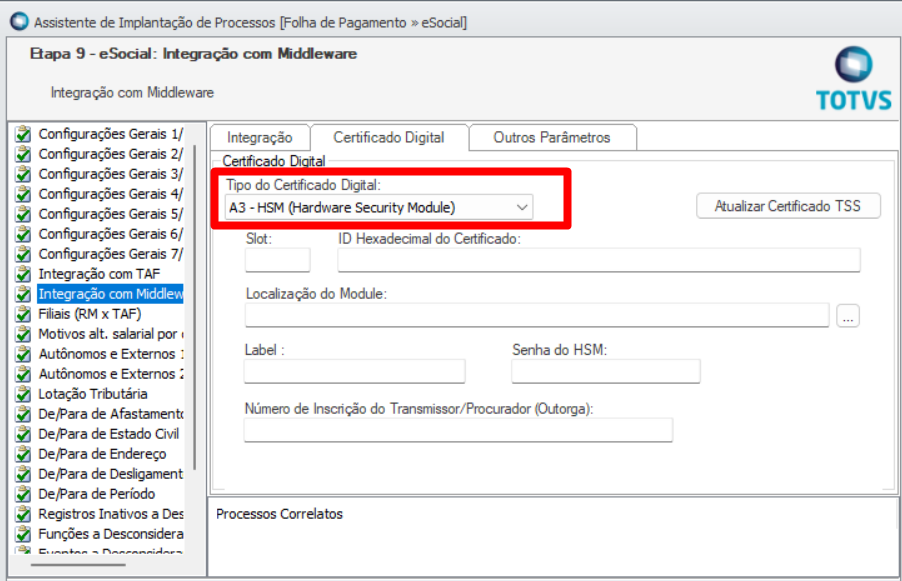The width and height of the screenshot is (902, 581).
Task: Select De/Para de Período step
Action: pyautogui.click(x=97, y=494)
